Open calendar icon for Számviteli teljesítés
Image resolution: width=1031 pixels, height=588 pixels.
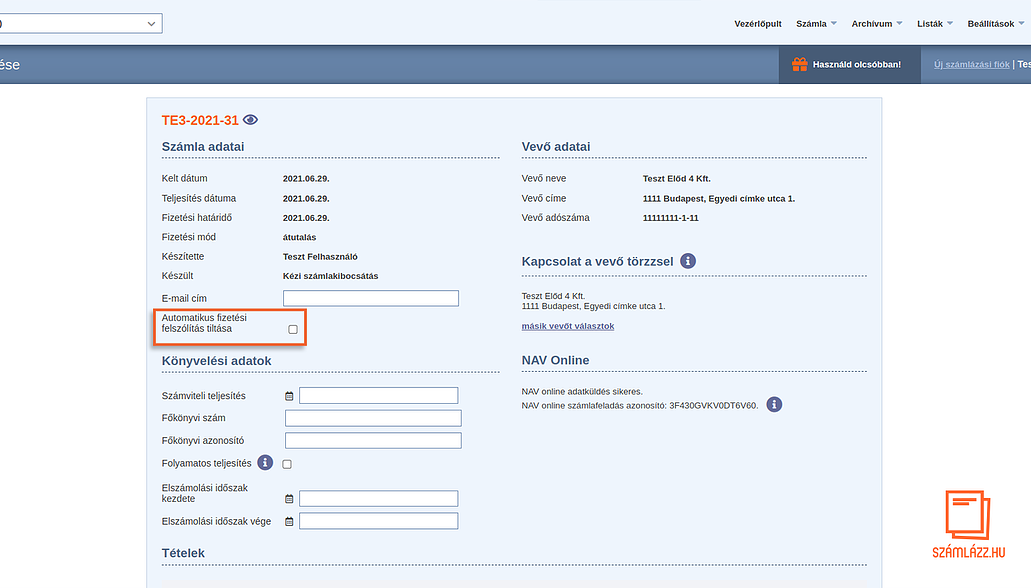289,396
